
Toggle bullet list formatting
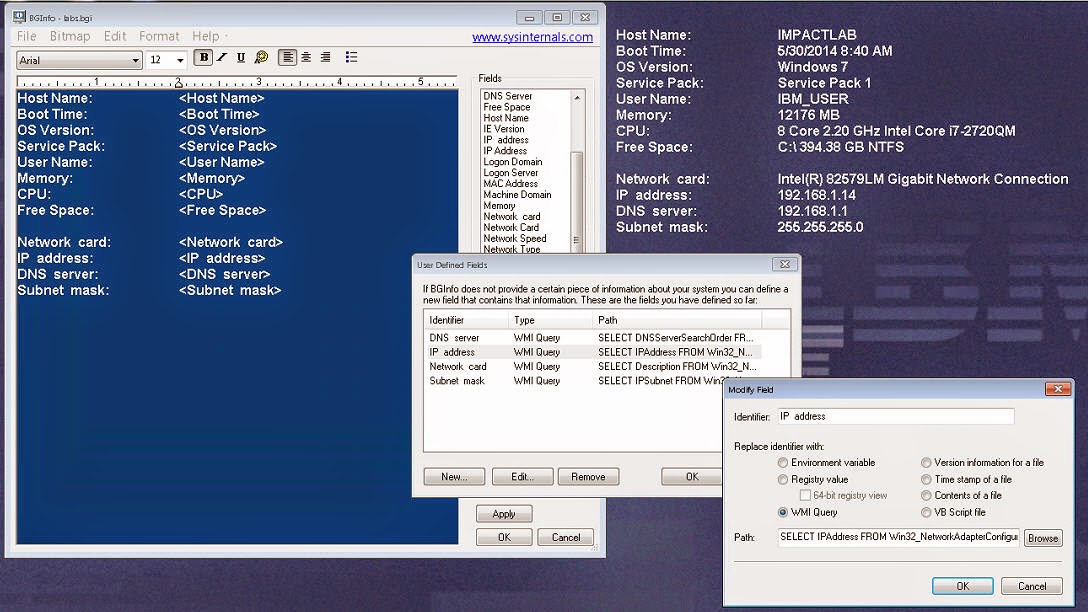tap(351, 57)
